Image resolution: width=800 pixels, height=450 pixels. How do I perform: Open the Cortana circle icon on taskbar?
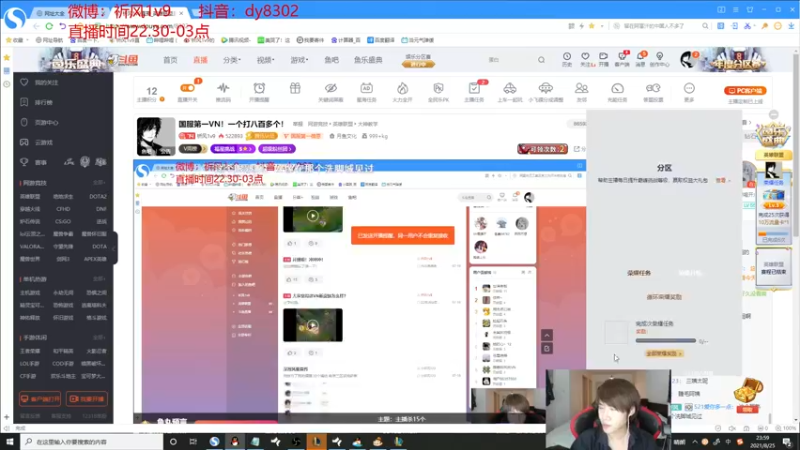(x=173, y=442)
